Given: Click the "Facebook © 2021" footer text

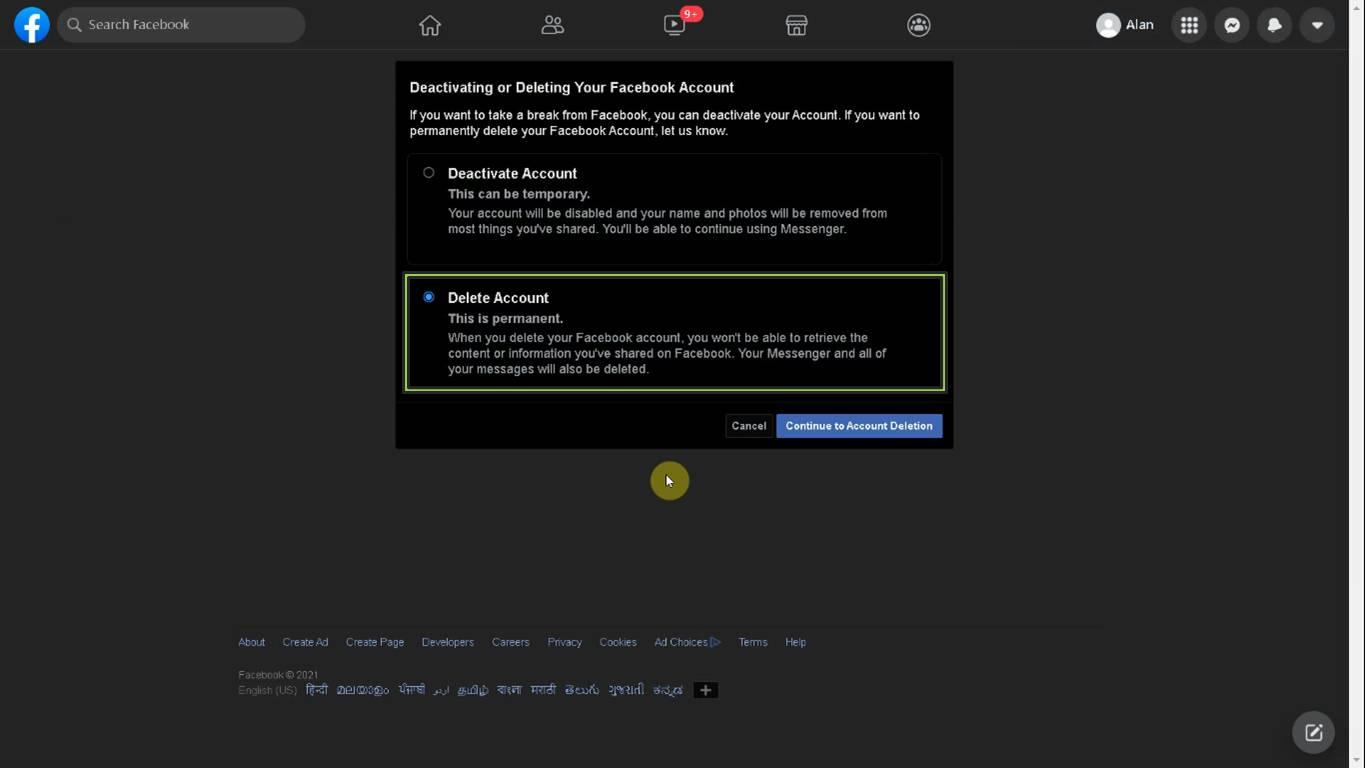Looking at the screenshot, I should click(x=278, y=675).
